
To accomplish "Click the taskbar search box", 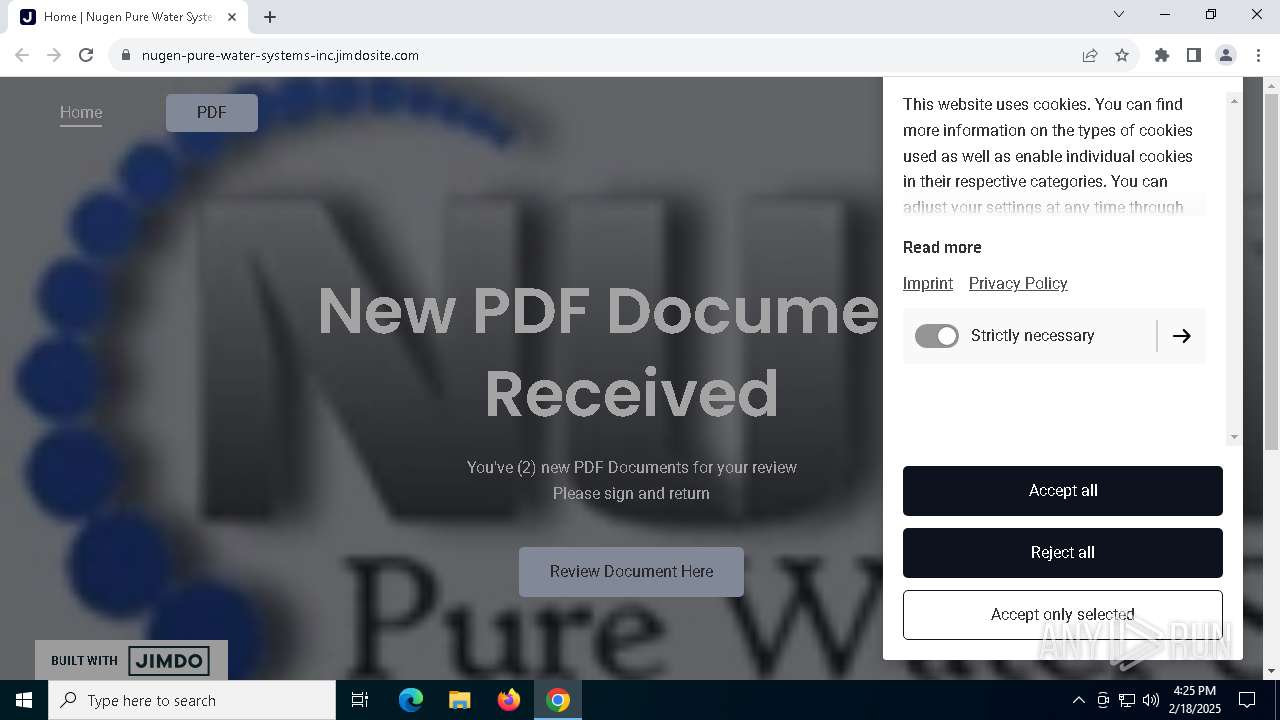I will (192, 700).
